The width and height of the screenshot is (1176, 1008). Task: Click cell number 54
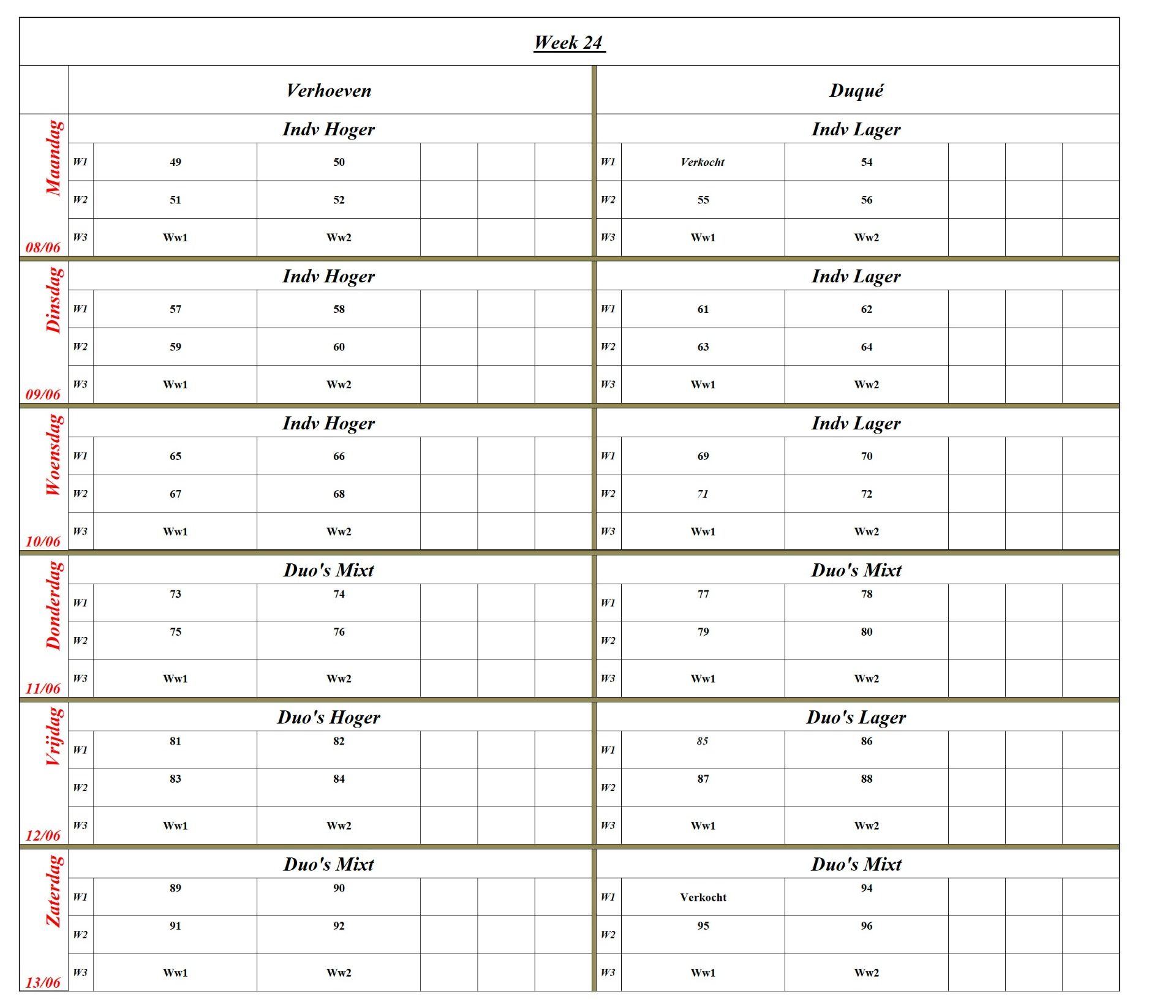(866, 162)
